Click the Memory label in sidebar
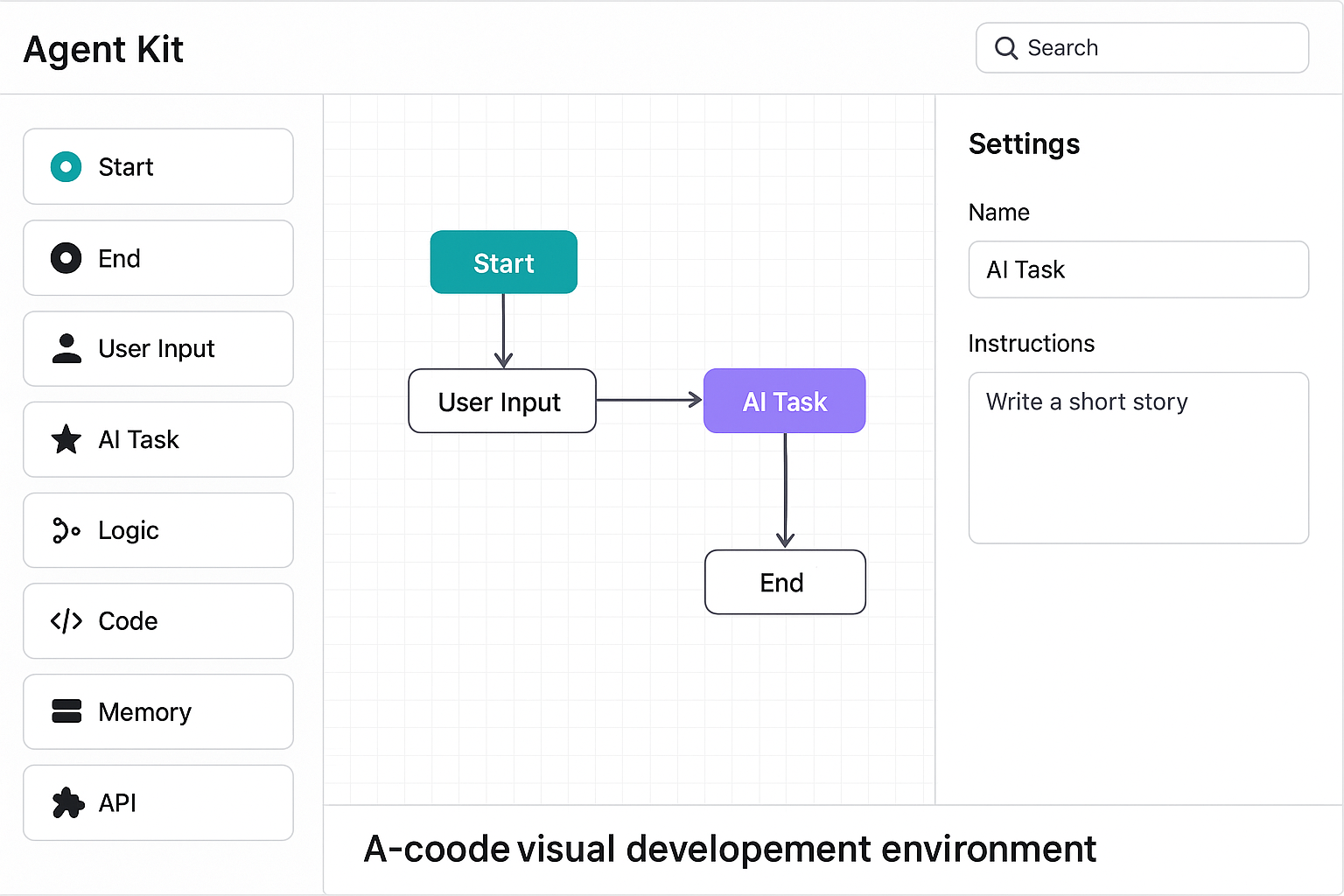This screenshot has height=896, width=1344. click(x=144, y=712)
